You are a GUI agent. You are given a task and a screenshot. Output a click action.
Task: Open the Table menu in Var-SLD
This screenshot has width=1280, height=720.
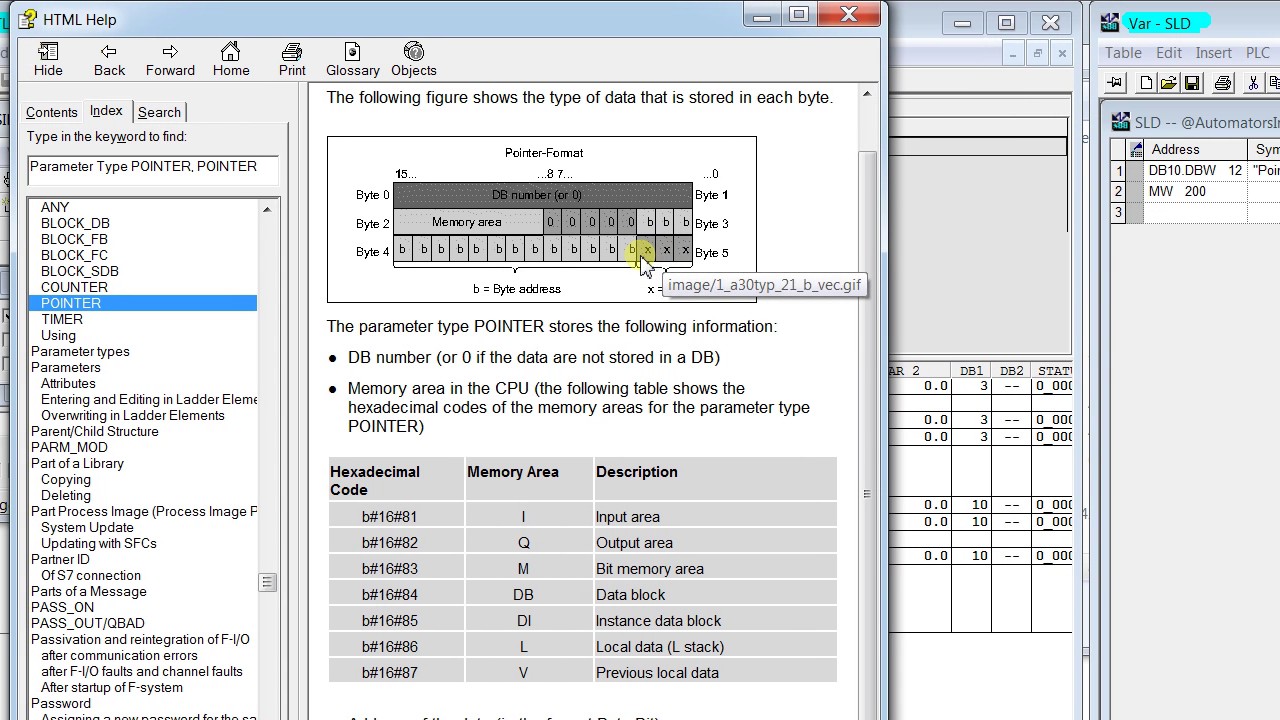(x=1123, y=53)
